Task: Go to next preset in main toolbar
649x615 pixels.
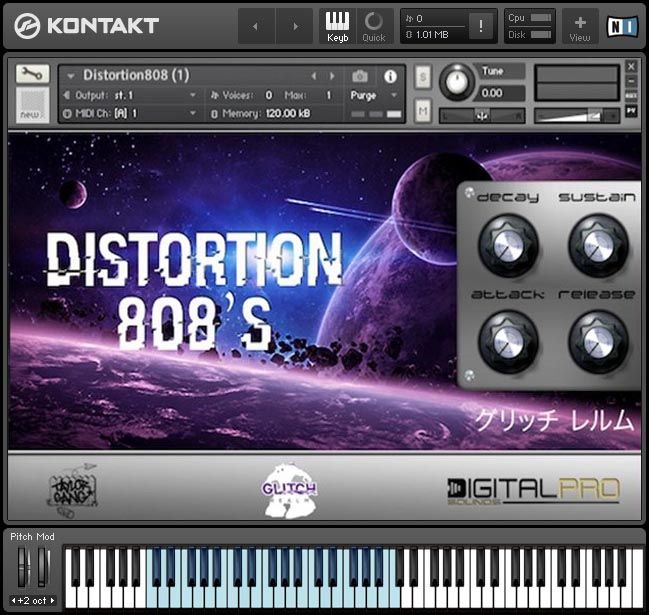Action: click(x=294, y=26)
